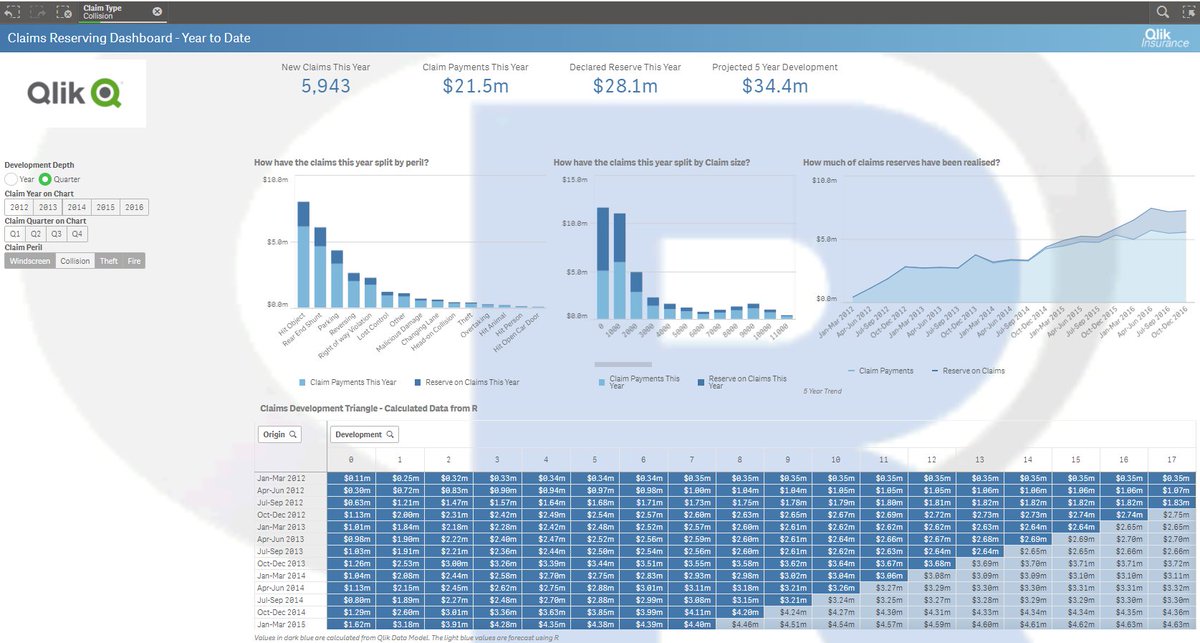Viewport: 1200px width, 643px height.
Task: Select the Q1 claim quarter
Action: pyautogui.click(x=15, y=234)
